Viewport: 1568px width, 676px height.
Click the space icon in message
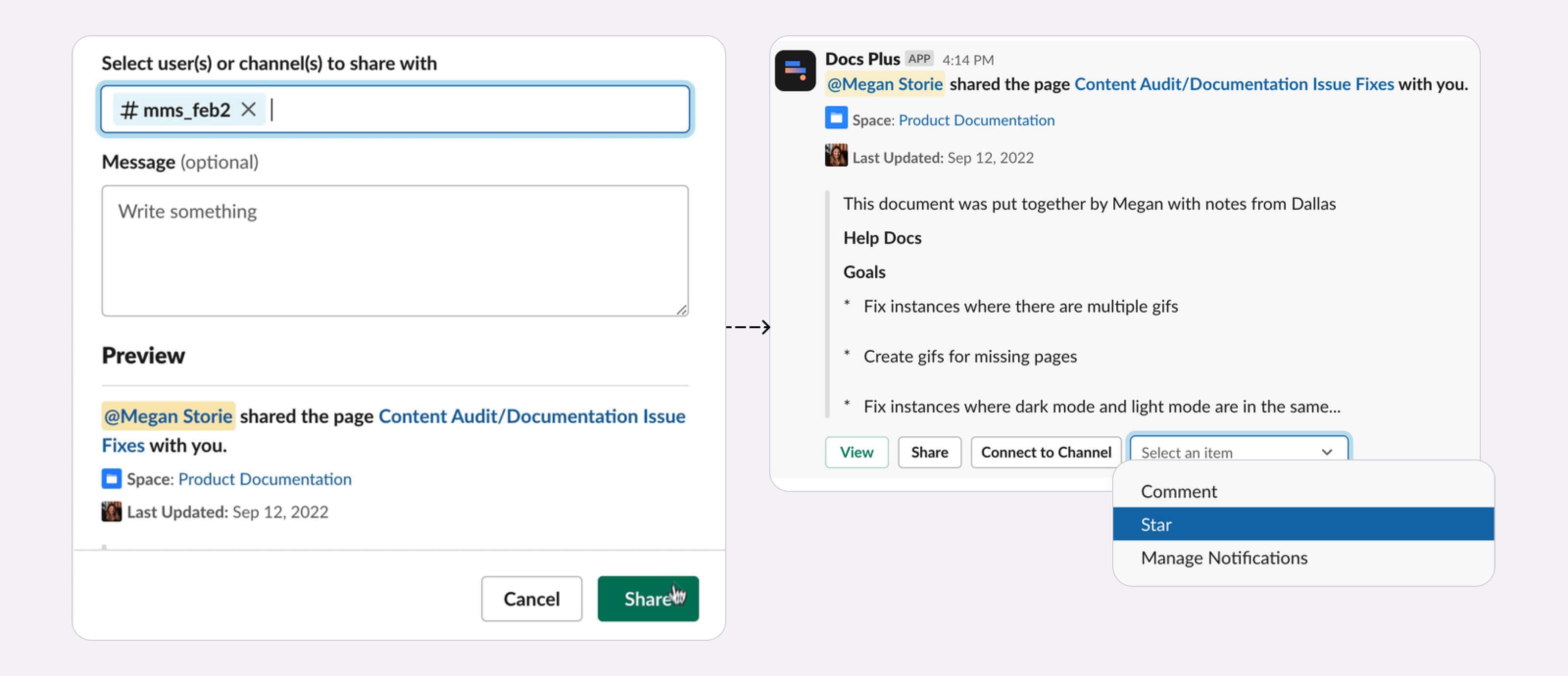[836, 118]
